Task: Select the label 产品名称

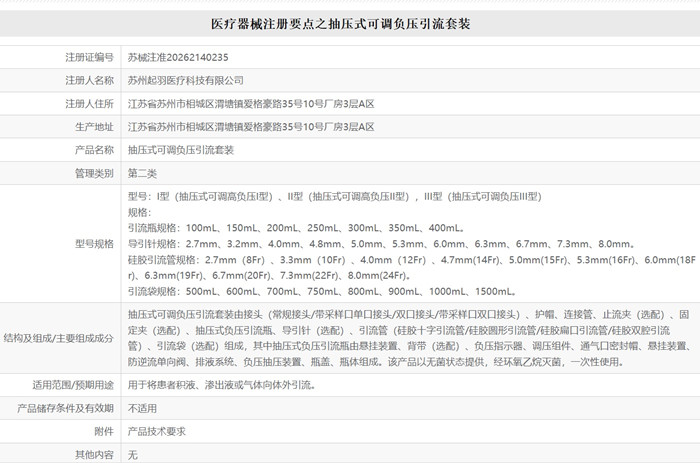Action: point(94,150)
